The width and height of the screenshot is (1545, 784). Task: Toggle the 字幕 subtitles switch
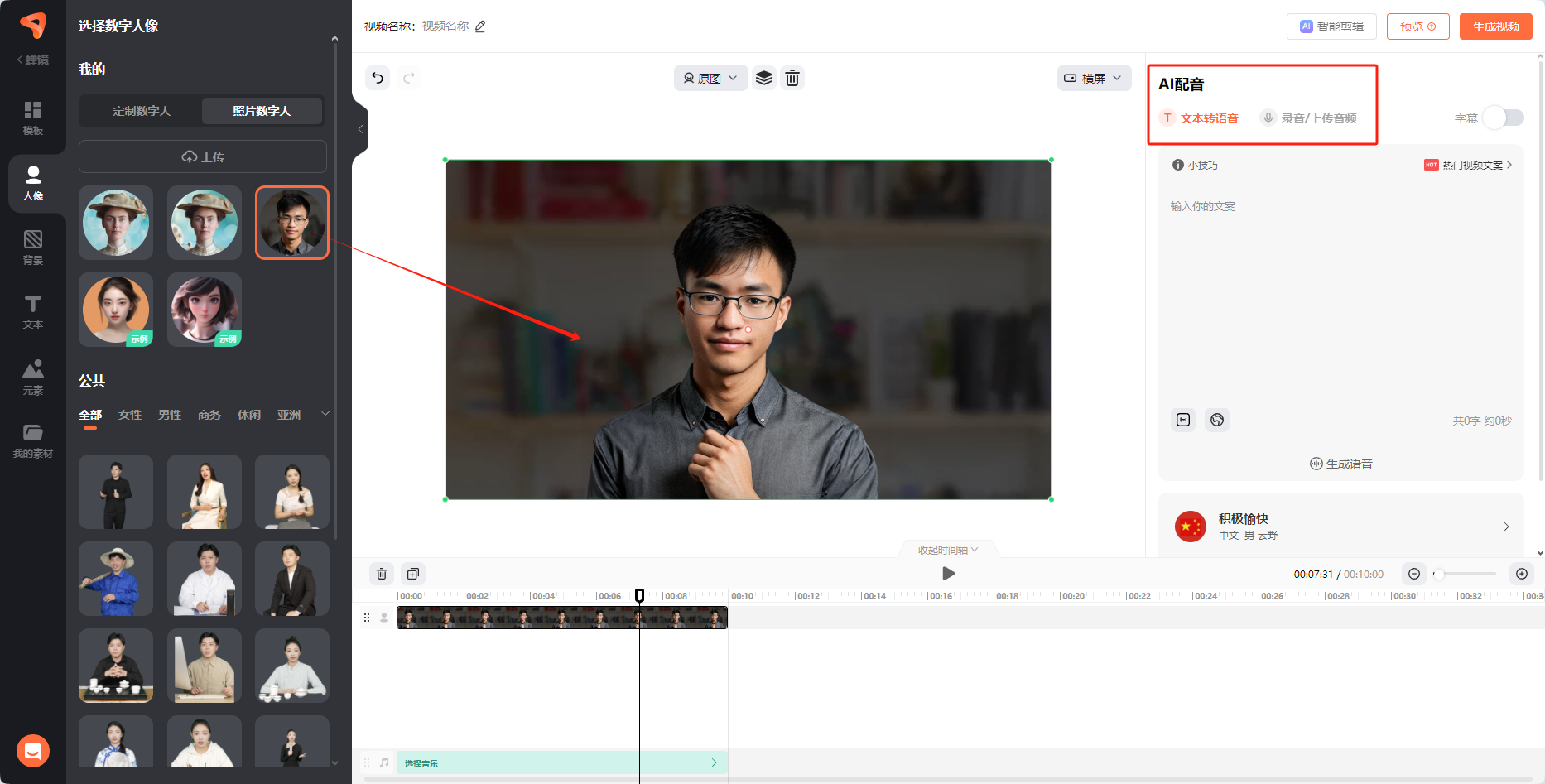[x=1504, y=118]
